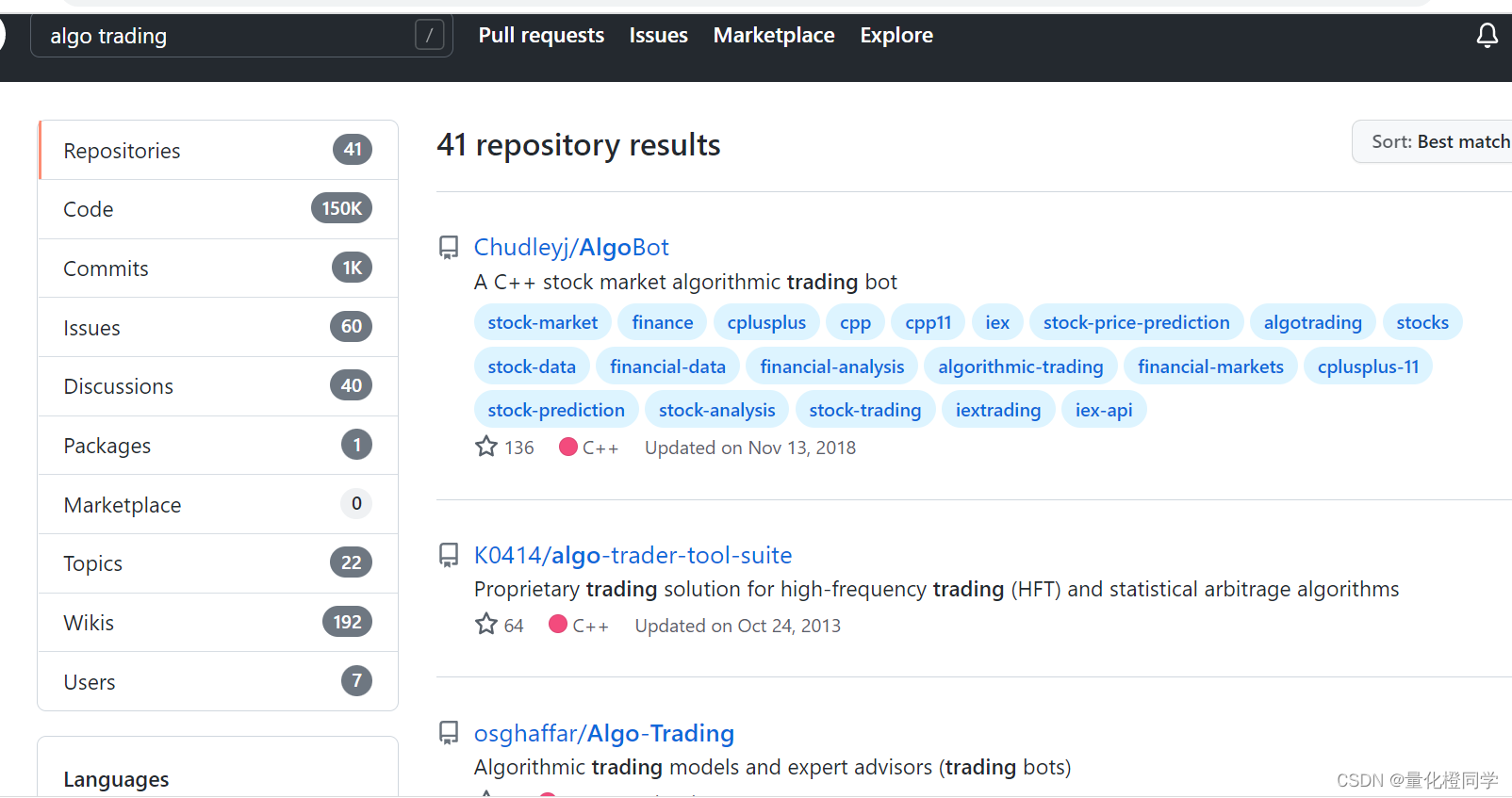The height and width of the screenshot is (798, 1512).
Task: Click the stock-data topic tag
Action: pos(532,366)
